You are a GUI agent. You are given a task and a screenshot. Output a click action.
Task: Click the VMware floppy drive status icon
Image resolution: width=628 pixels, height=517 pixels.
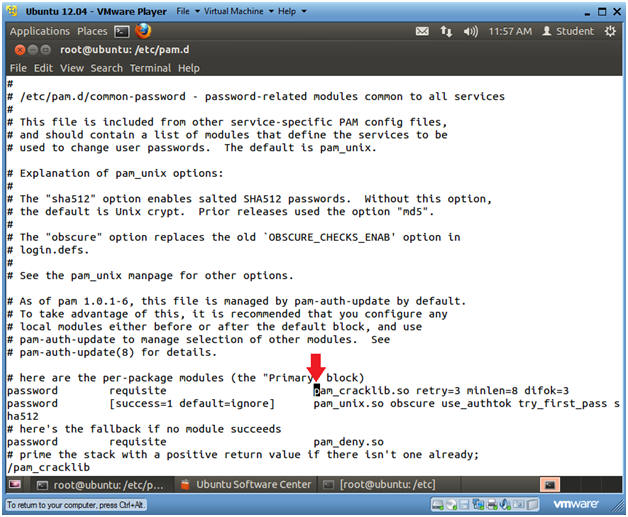pyautogui.click(x=464, y=505)
